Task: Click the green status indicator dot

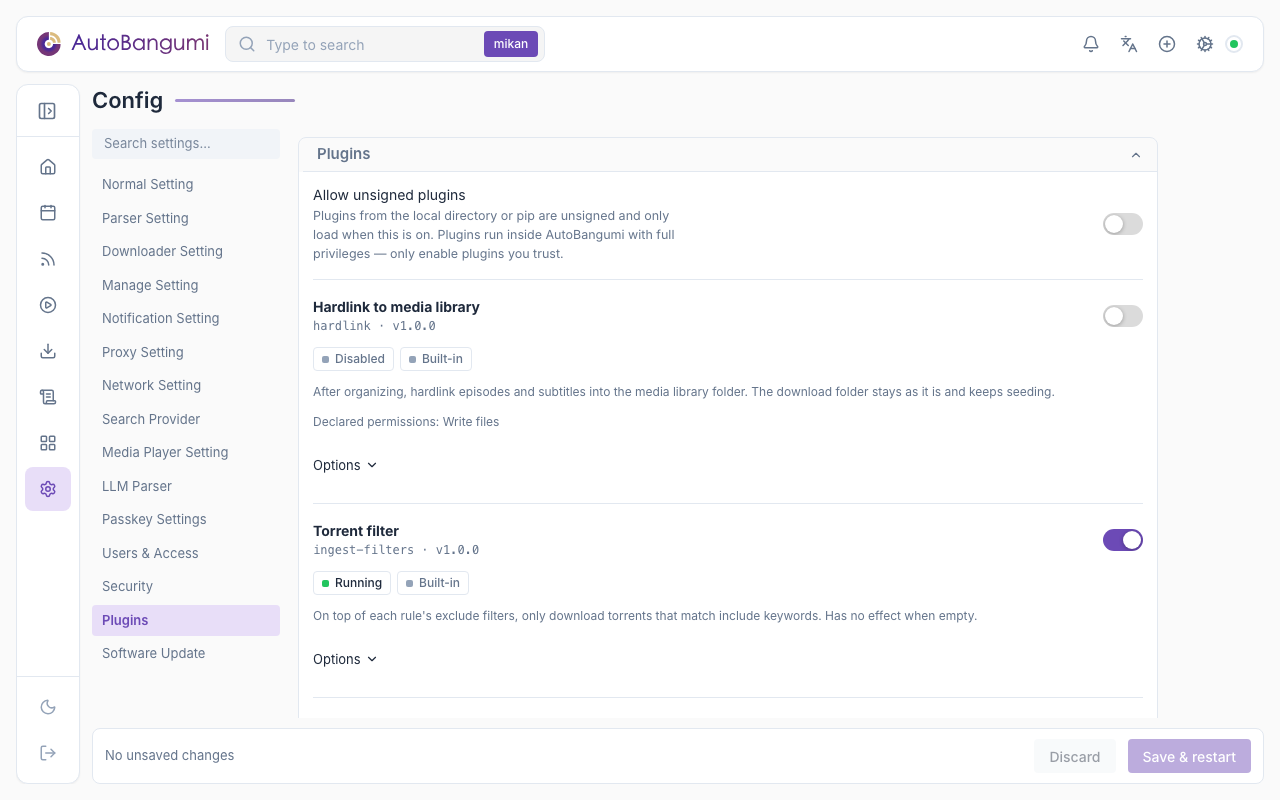Action: coord(1234,44)
